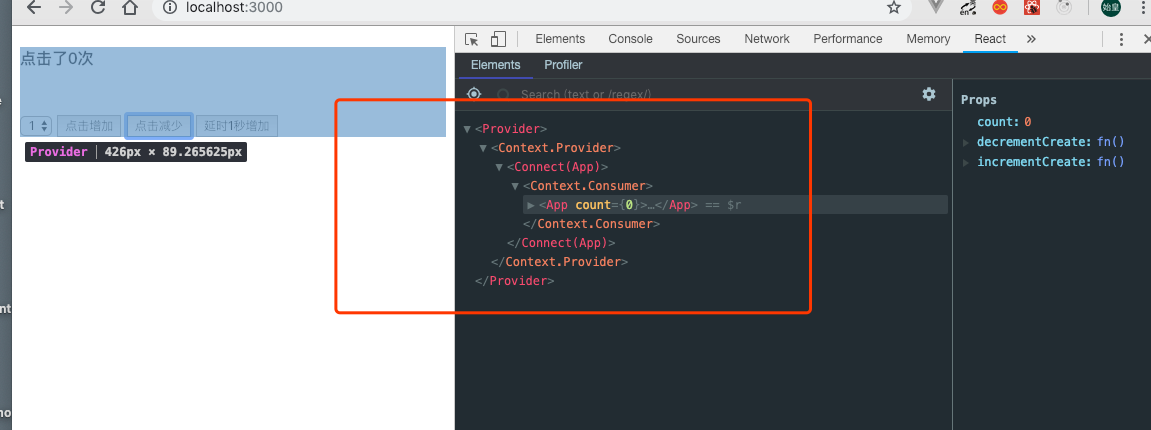Expand the App count={0} node arrow
The width and height of the screenshot is (1151, 430).
pos(531,205)
